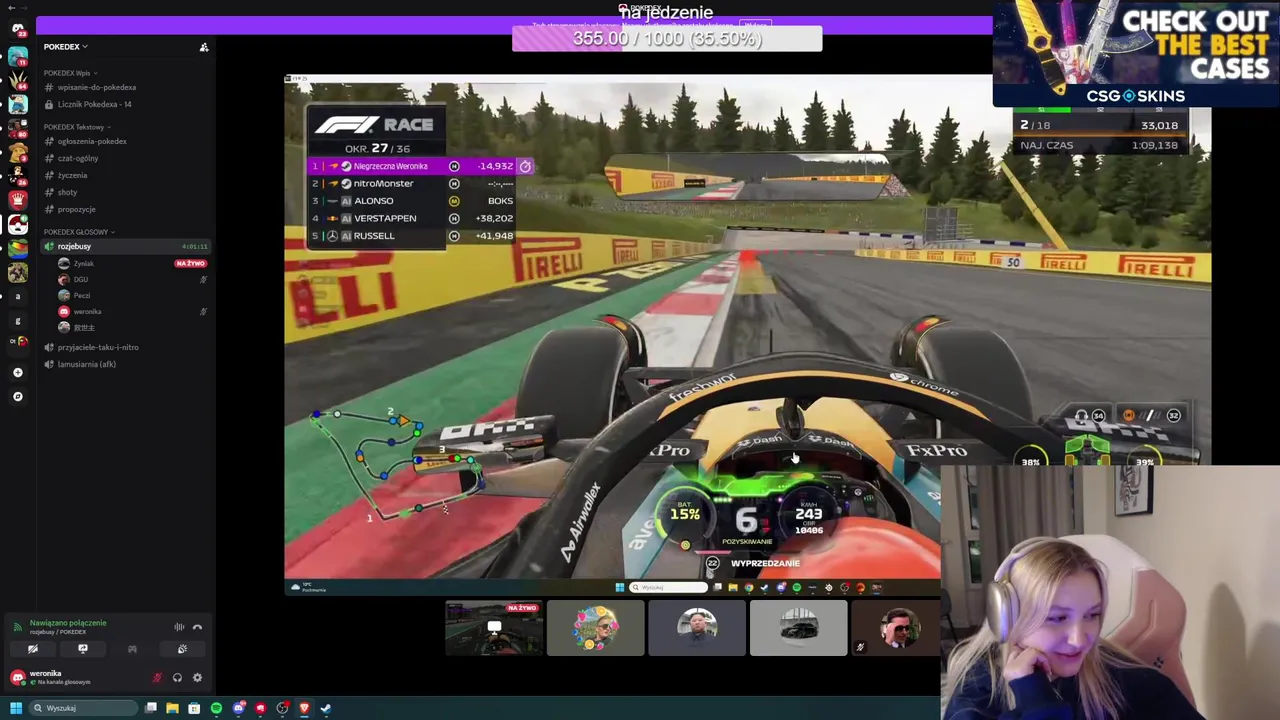Open Discord icon on the host taskbar

click(x=238, y=708)
